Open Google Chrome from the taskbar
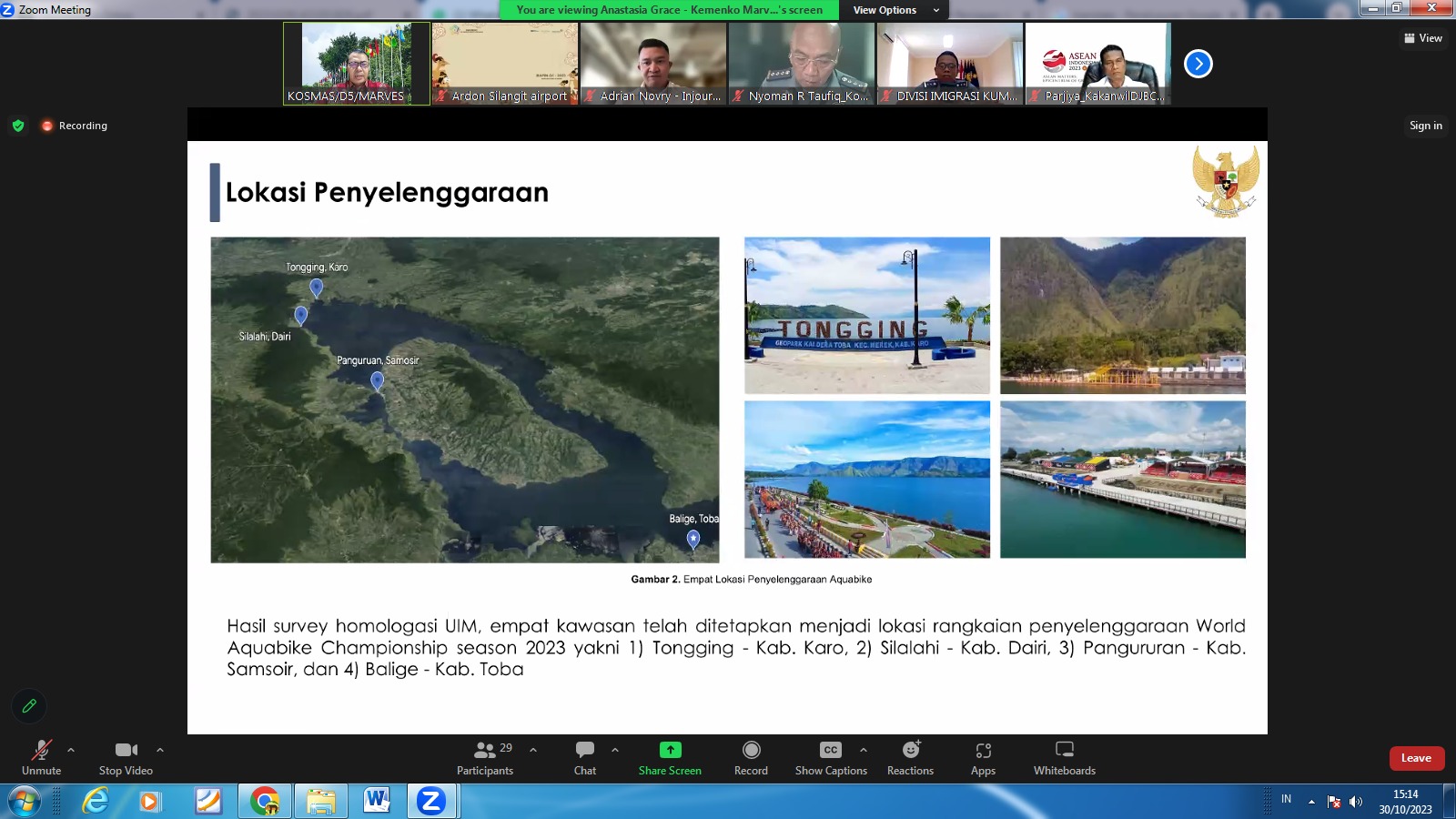The height and width of the screenshot is (819, 1456). tap(265, 801)
